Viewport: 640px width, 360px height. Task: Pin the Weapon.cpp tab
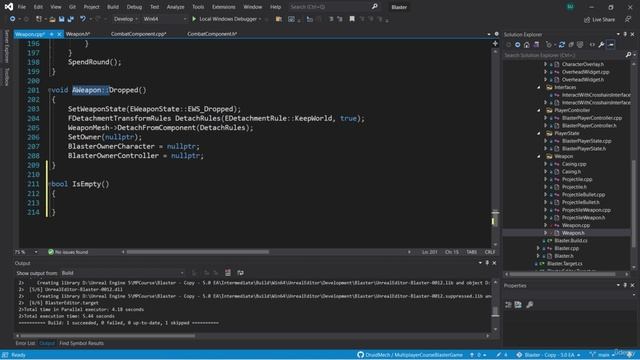[52, 34]
